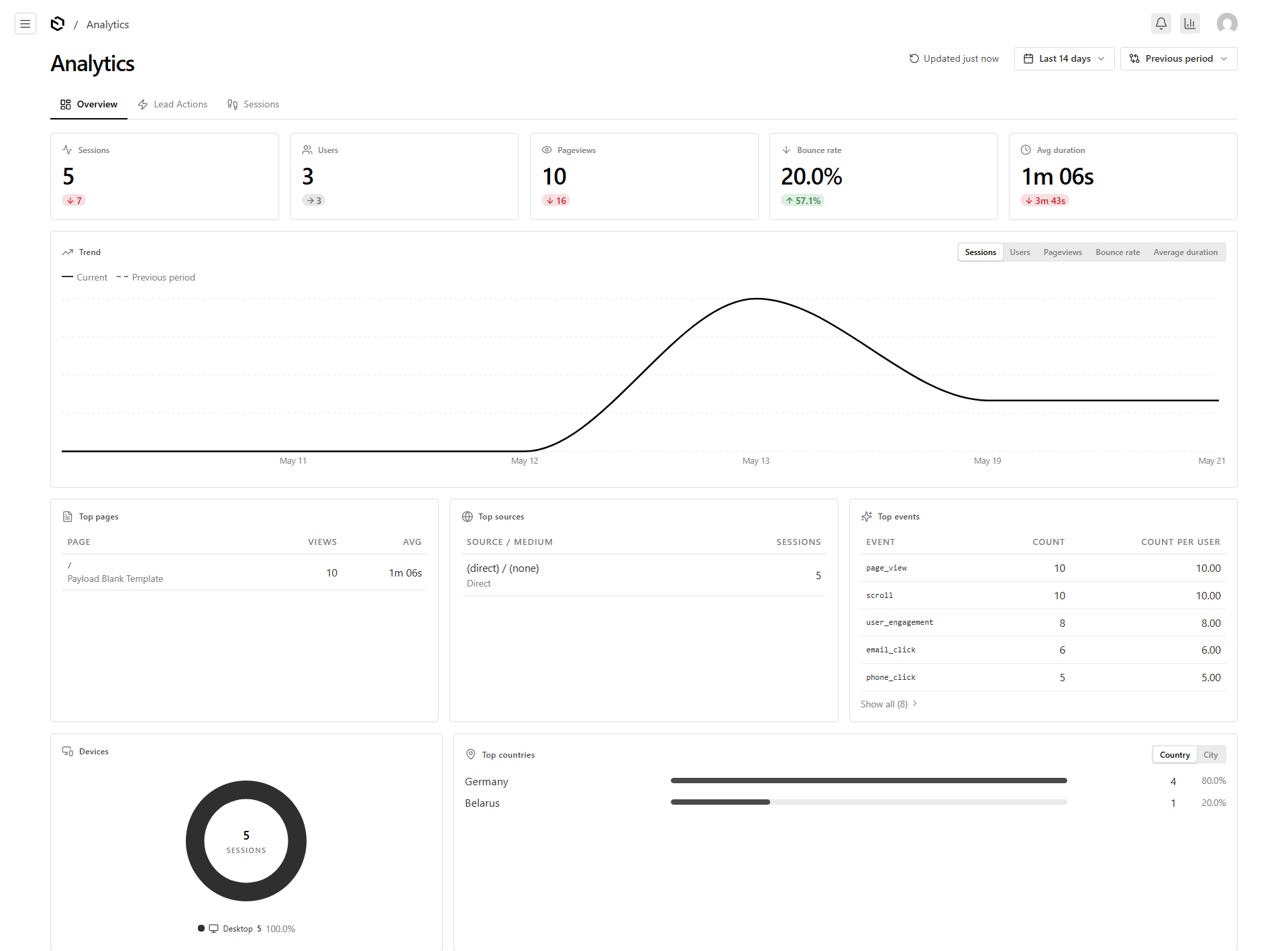Open the Payload Blank Template page row
The width and height of the screenshot is (1288, 951).
tap(244, 572)
